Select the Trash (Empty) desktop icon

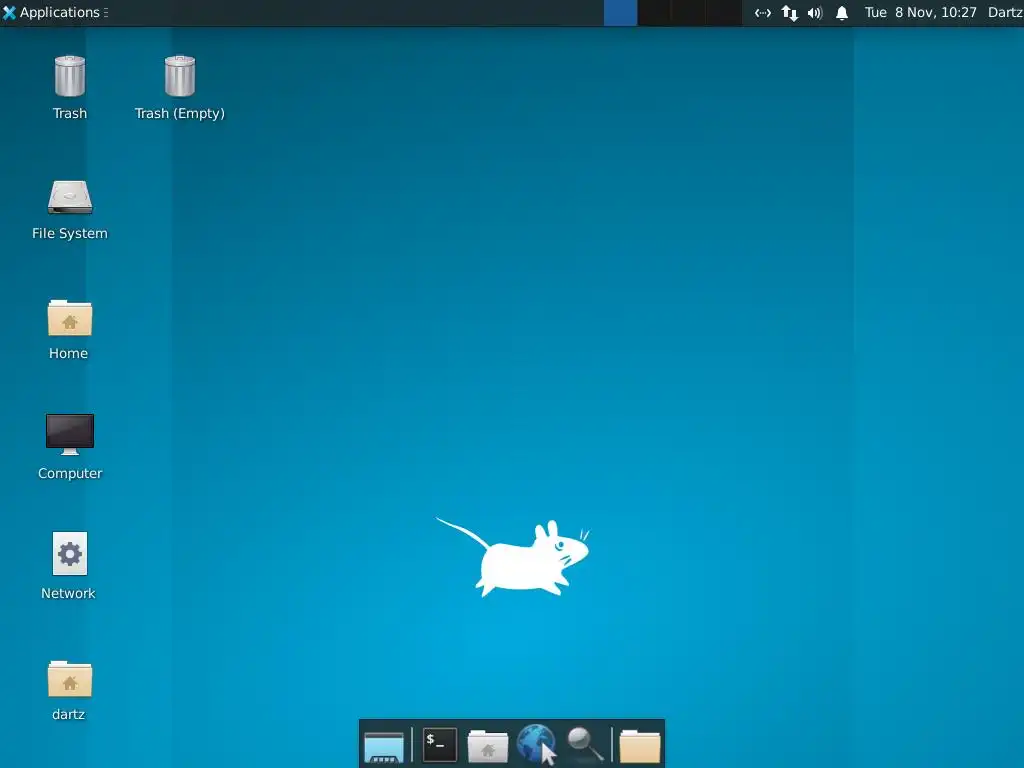click(x=180, y=76)
